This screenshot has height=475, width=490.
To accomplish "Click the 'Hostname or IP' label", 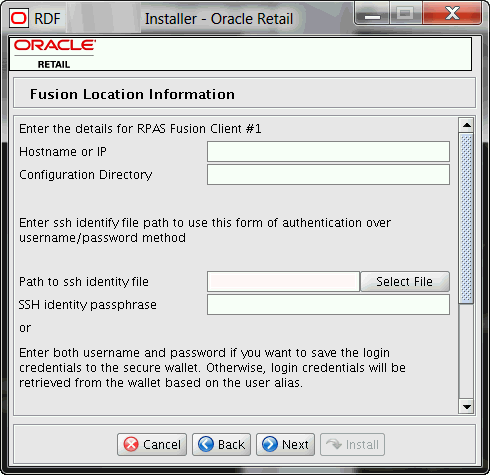I will 63,152.
